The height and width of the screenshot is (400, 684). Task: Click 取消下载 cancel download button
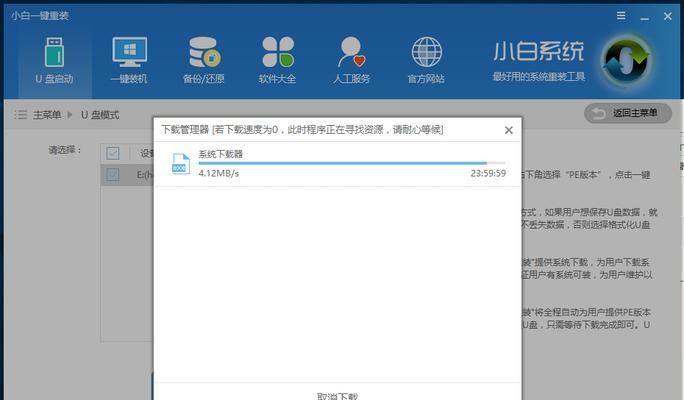(337, 396)
